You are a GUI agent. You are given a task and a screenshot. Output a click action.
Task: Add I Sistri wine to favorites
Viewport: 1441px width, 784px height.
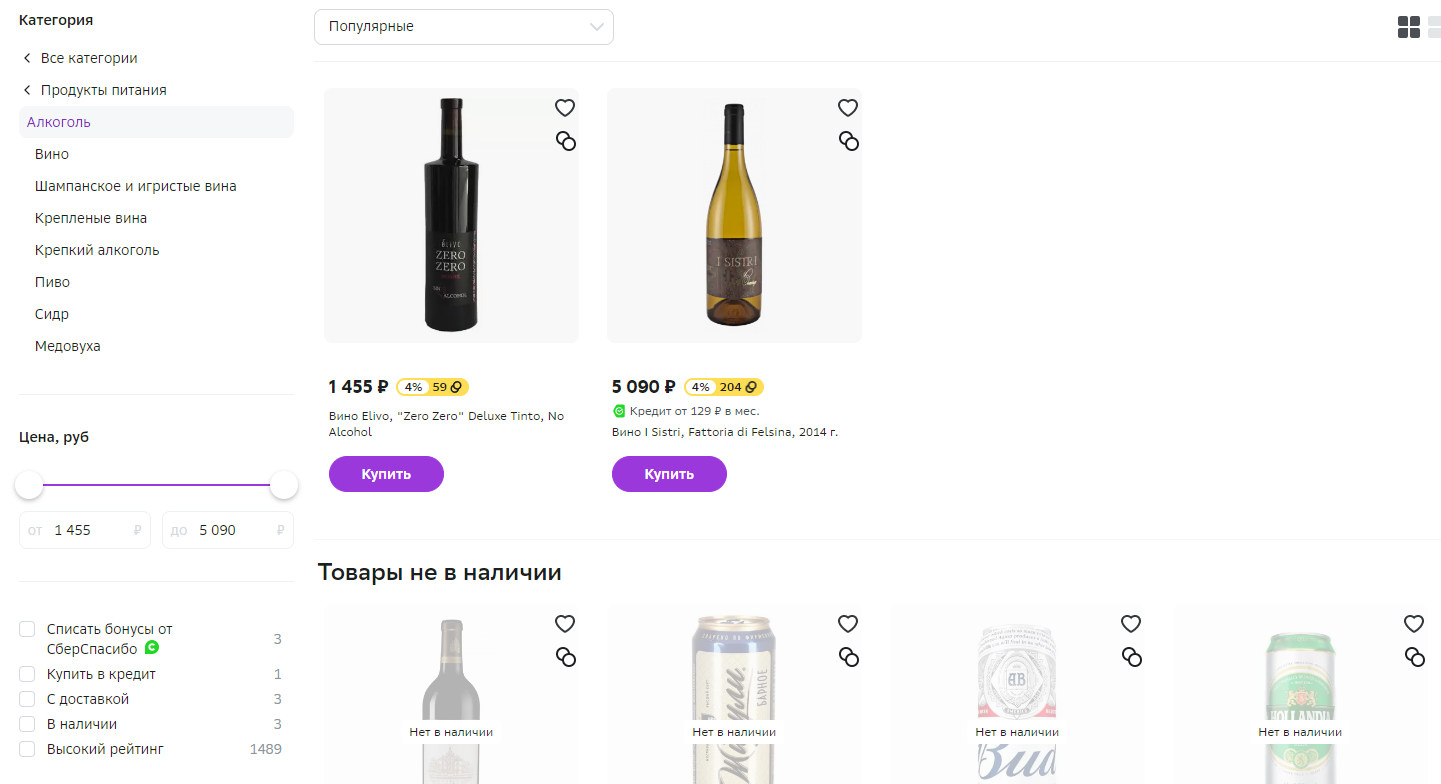[848, 108]
